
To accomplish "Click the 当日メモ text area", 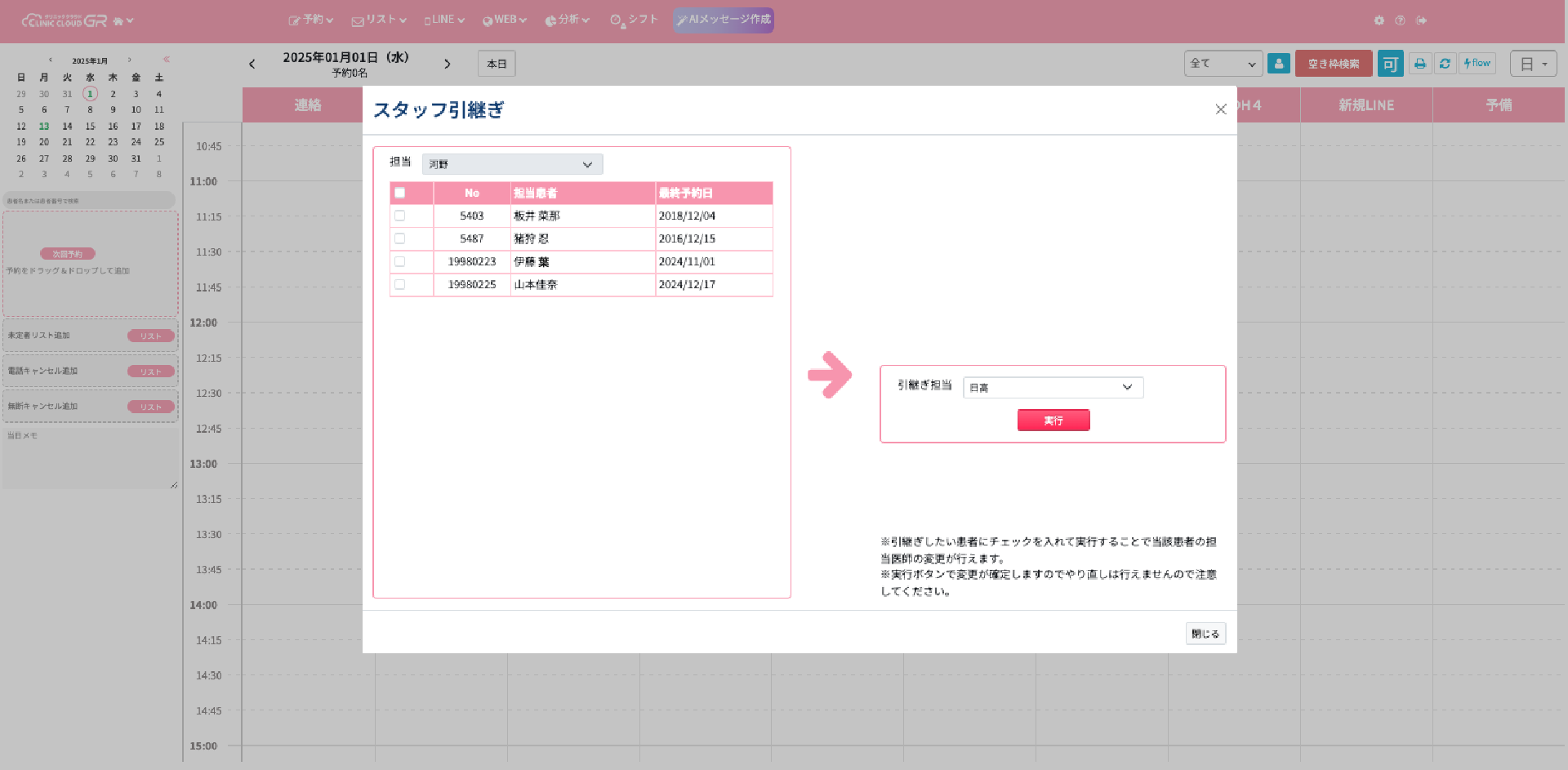I will coord(90,461).
